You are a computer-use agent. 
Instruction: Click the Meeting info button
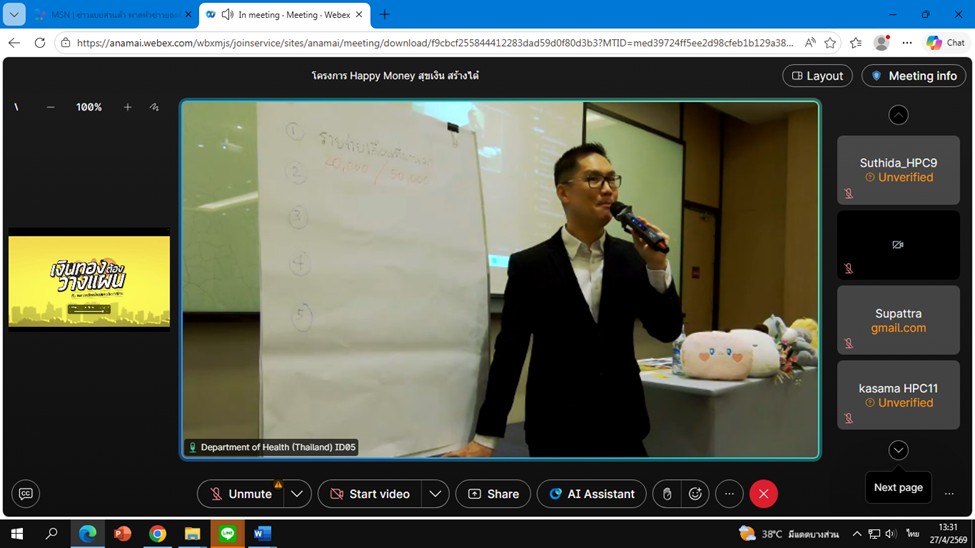point(913,76)
